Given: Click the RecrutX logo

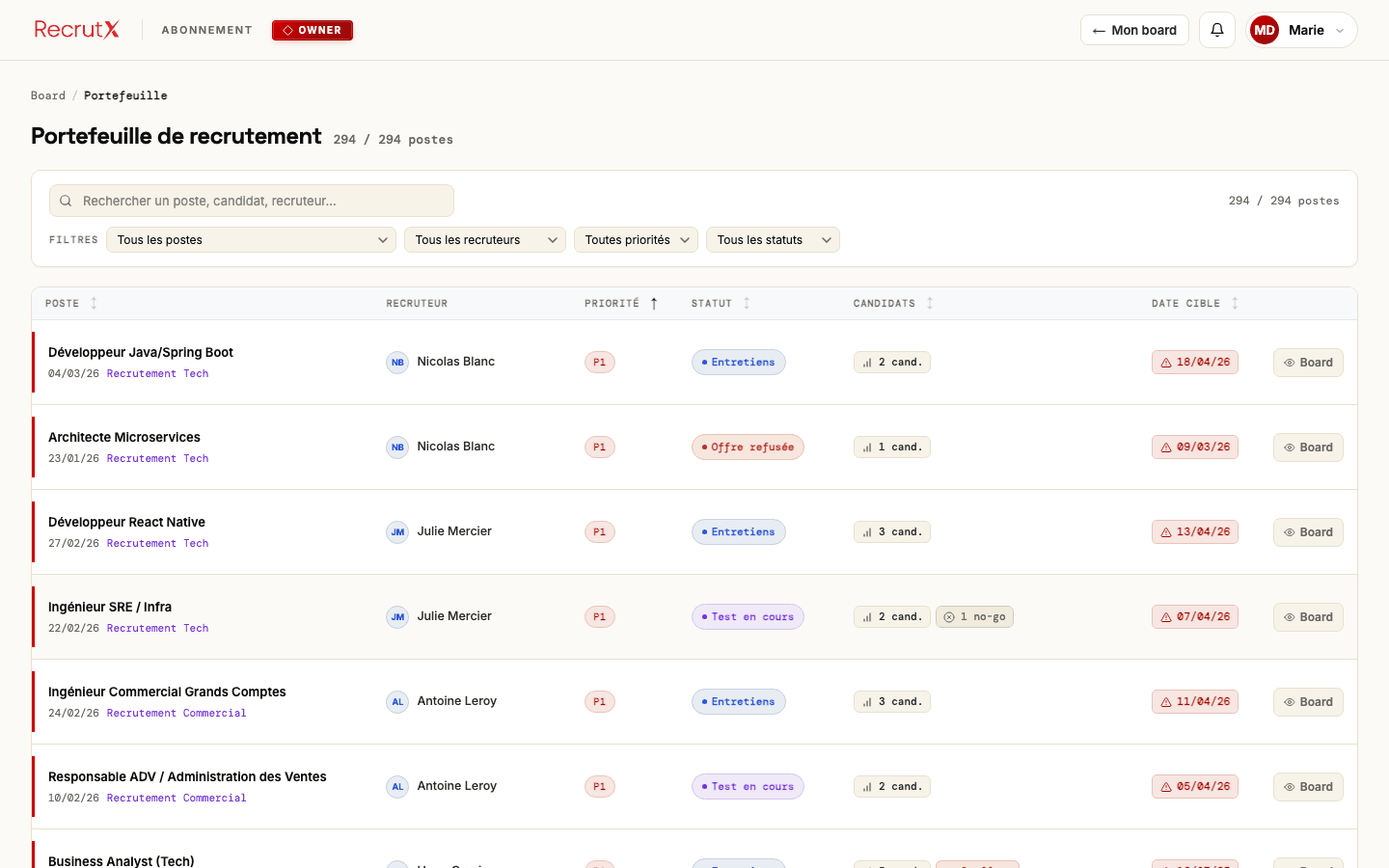Looking at the screenshot, I should 76,30.
